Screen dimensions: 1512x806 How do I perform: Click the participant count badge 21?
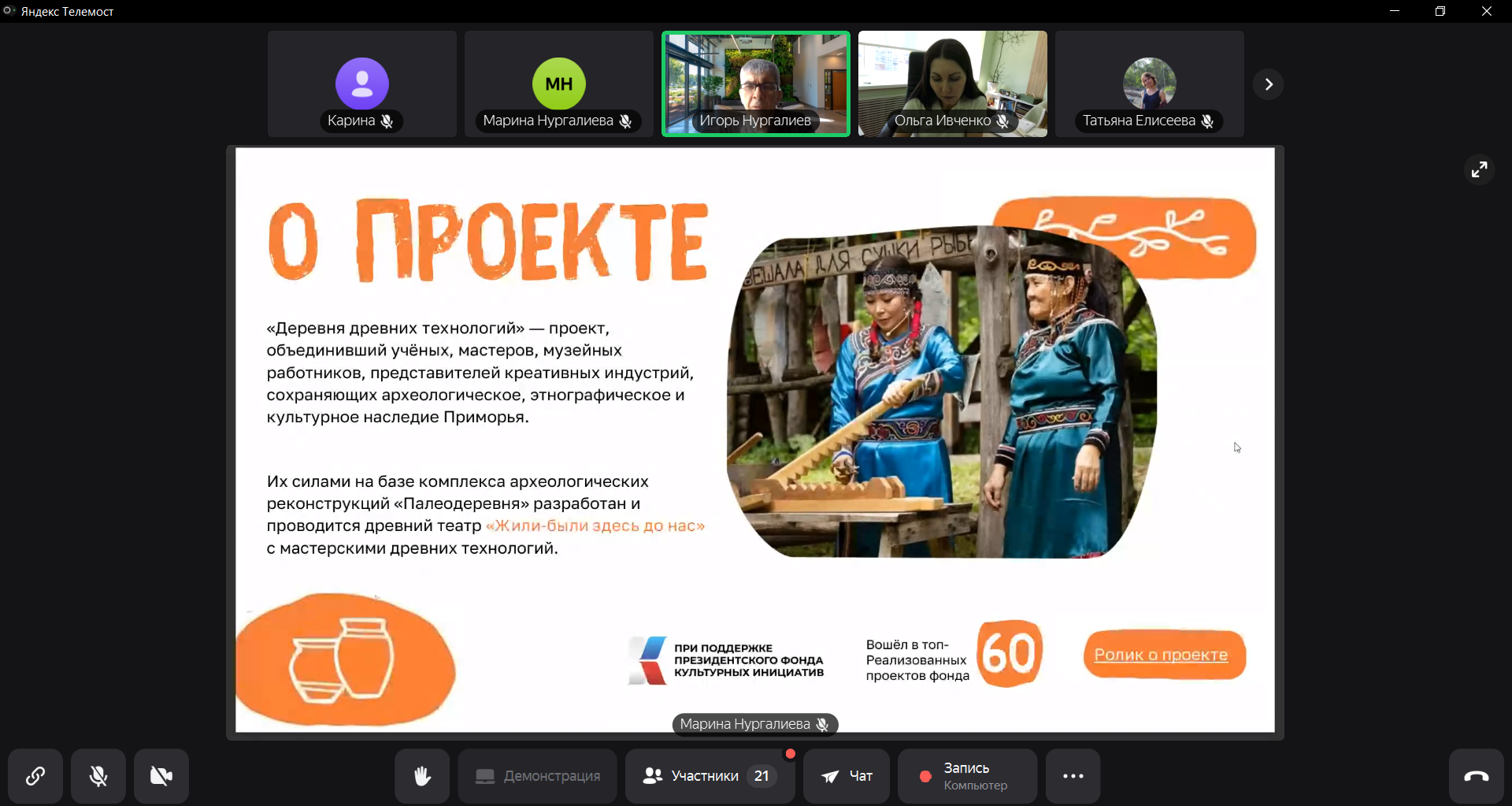(762, 776)
